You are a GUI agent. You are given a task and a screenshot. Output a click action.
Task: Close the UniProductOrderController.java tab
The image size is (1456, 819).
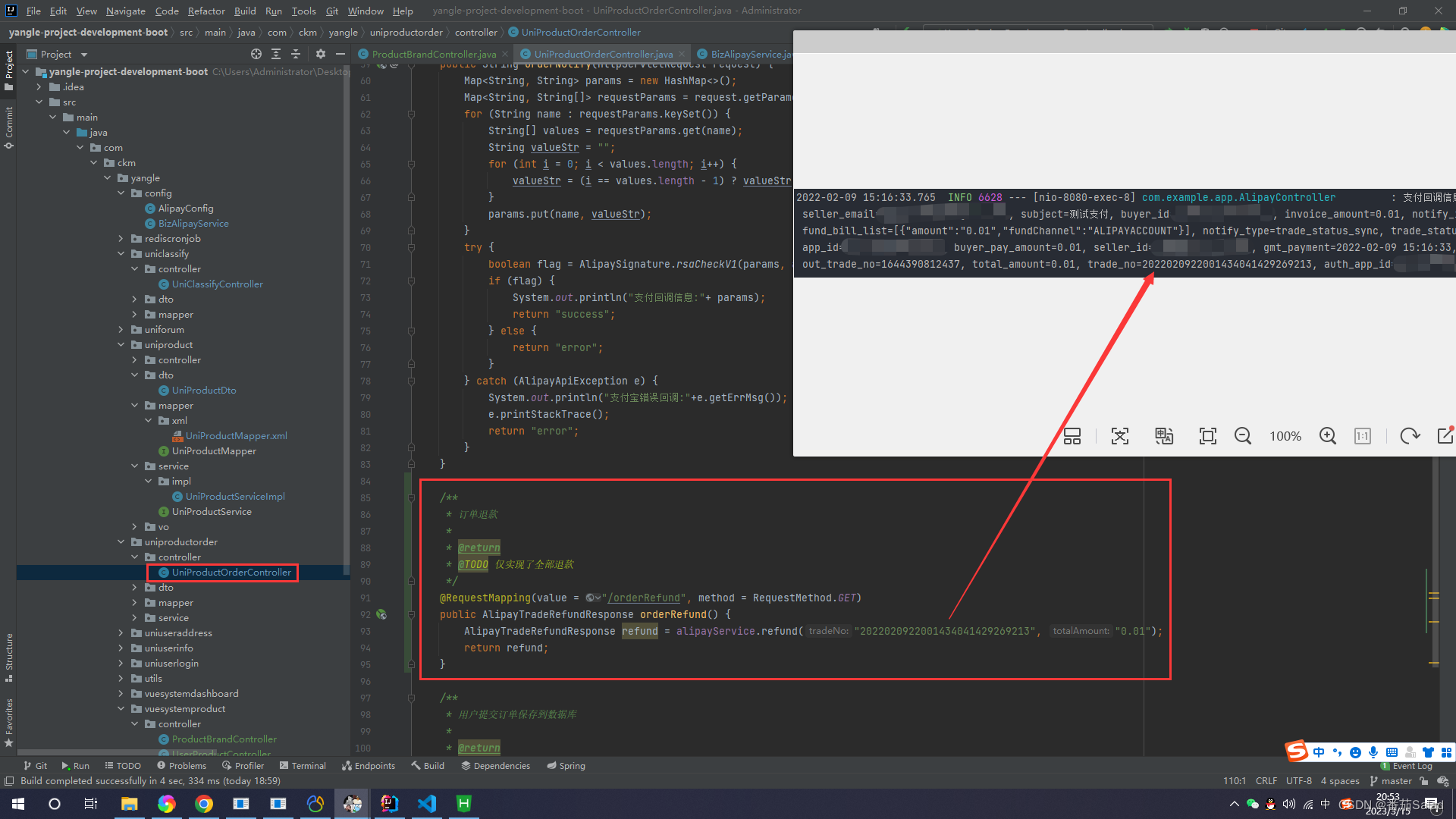682,54
